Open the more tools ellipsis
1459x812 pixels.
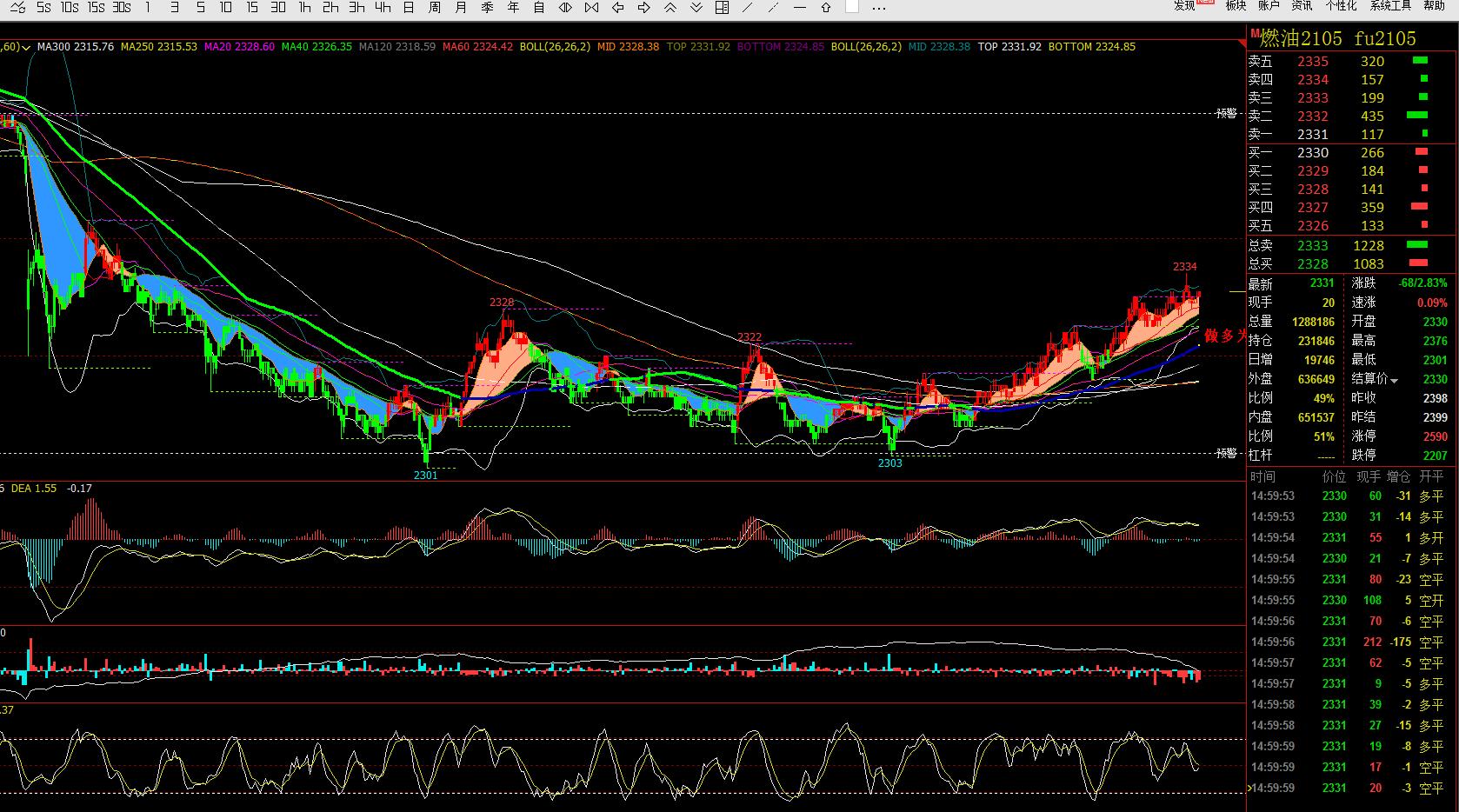879,8
